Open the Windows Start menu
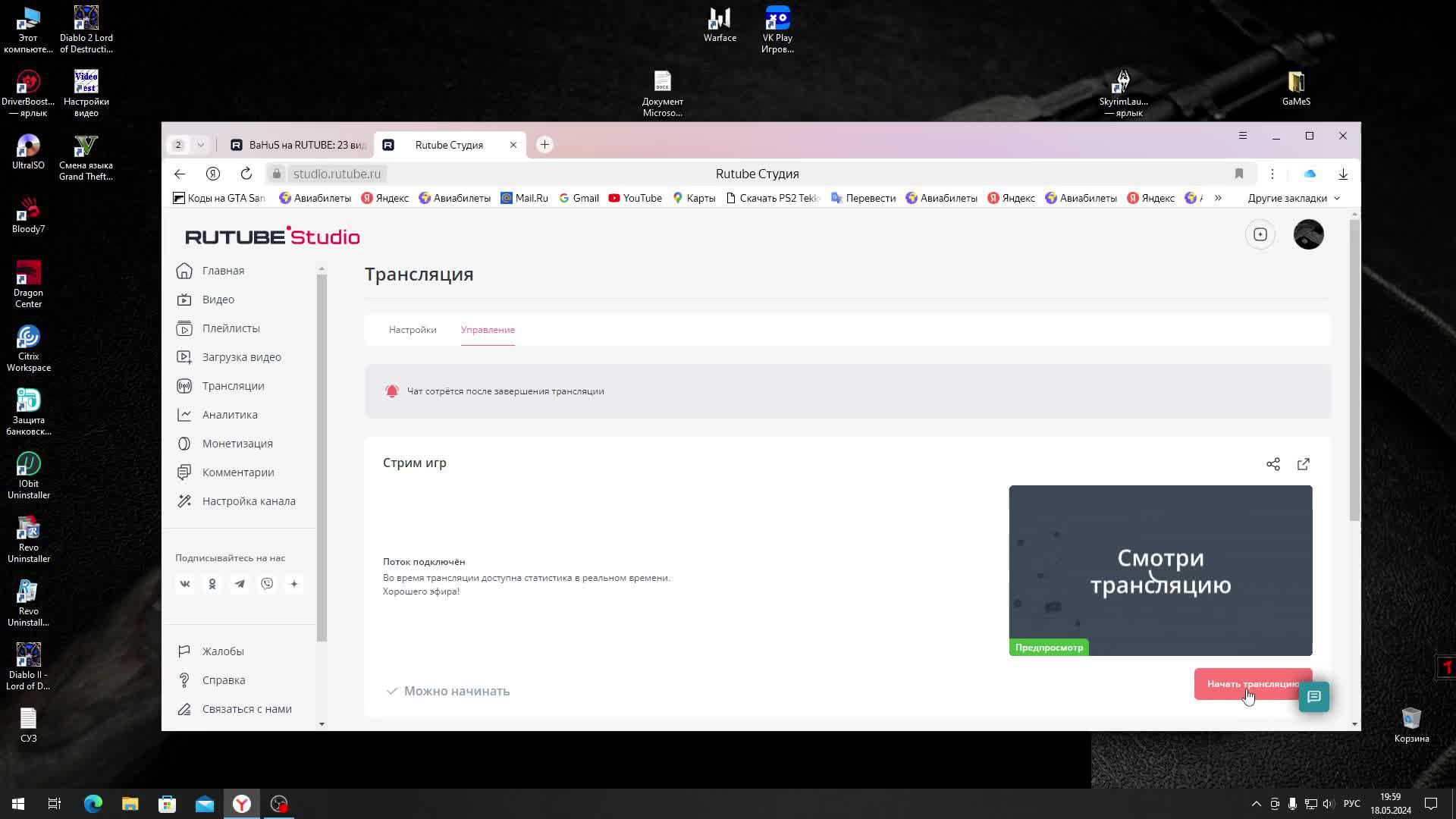1456x819 pixels. tap(18, 804)
